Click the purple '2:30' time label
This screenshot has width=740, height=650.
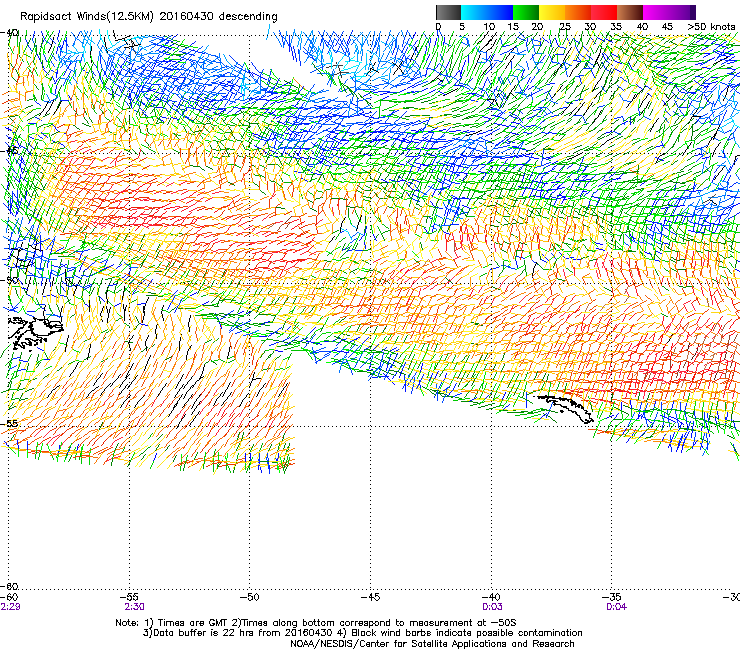tap(135, 607)
